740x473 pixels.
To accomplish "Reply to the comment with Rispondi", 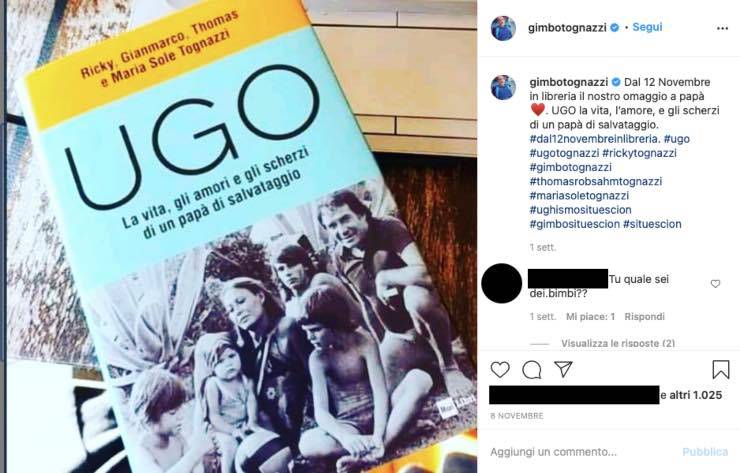I will pos(644,316).
